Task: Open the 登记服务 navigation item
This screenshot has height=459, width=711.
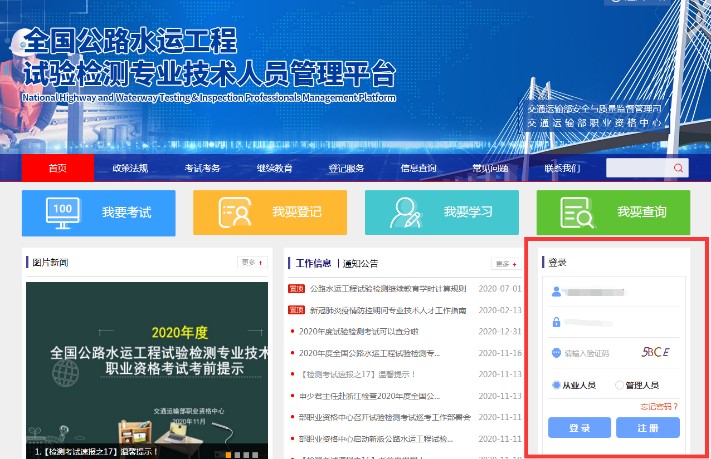Action: (x=346, y=168)
